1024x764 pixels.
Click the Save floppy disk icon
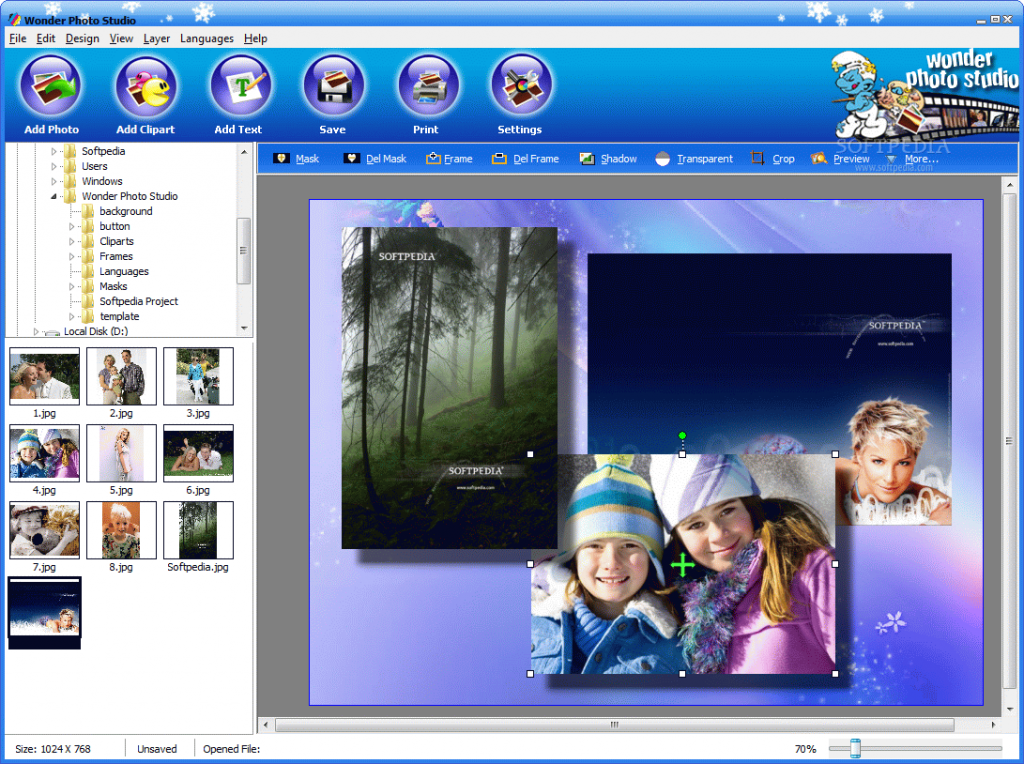(334, 86)
